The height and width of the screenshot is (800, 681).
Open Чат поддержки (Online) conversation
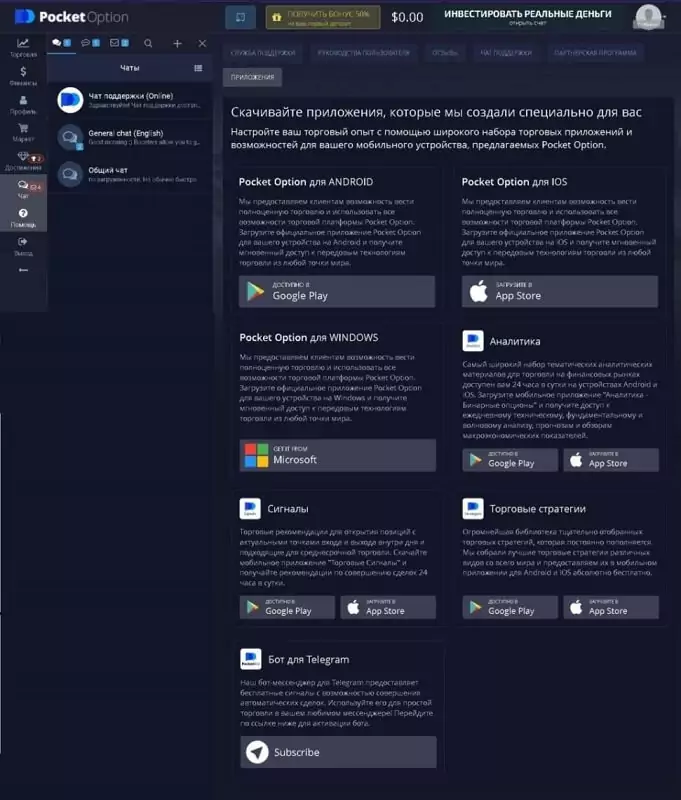pos(128,100)
